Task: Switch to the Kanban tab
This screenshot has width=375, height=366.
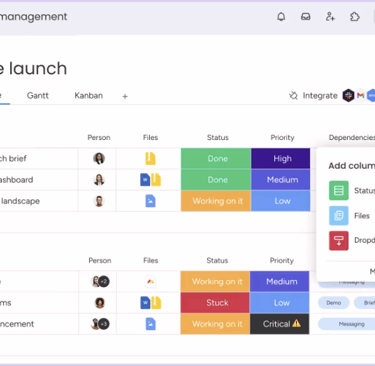Action: point(89,96)
